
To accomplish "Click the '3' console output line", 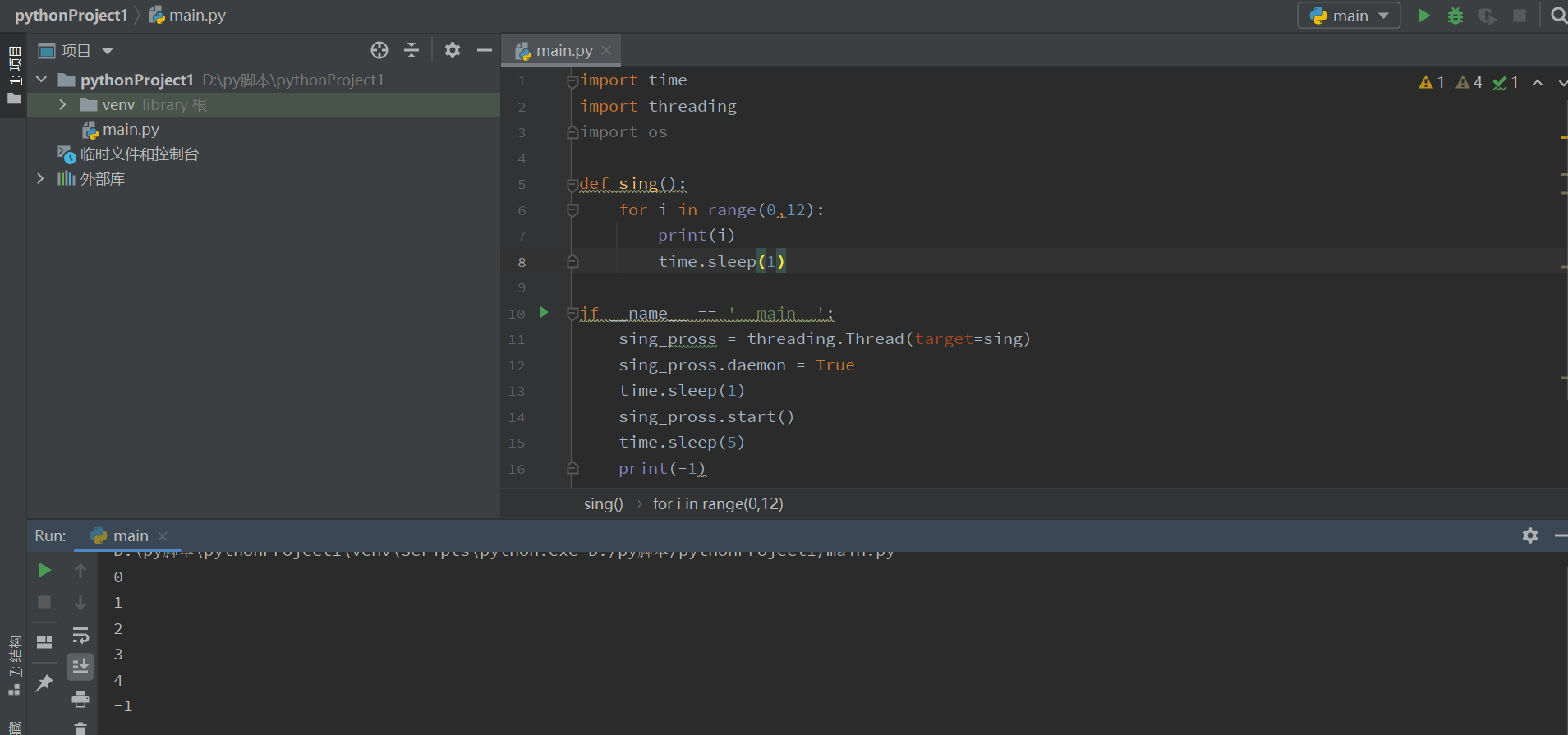I will (x=118, y=655).
